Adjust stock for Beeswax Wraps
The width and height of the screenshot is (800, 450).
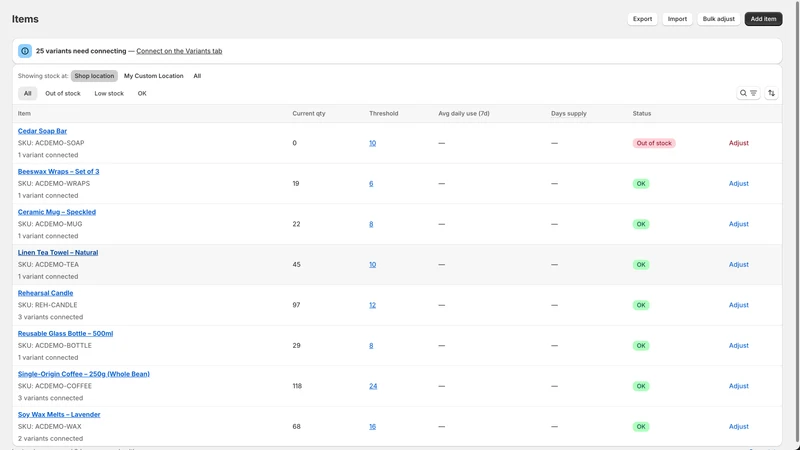(x=739, y=184)
